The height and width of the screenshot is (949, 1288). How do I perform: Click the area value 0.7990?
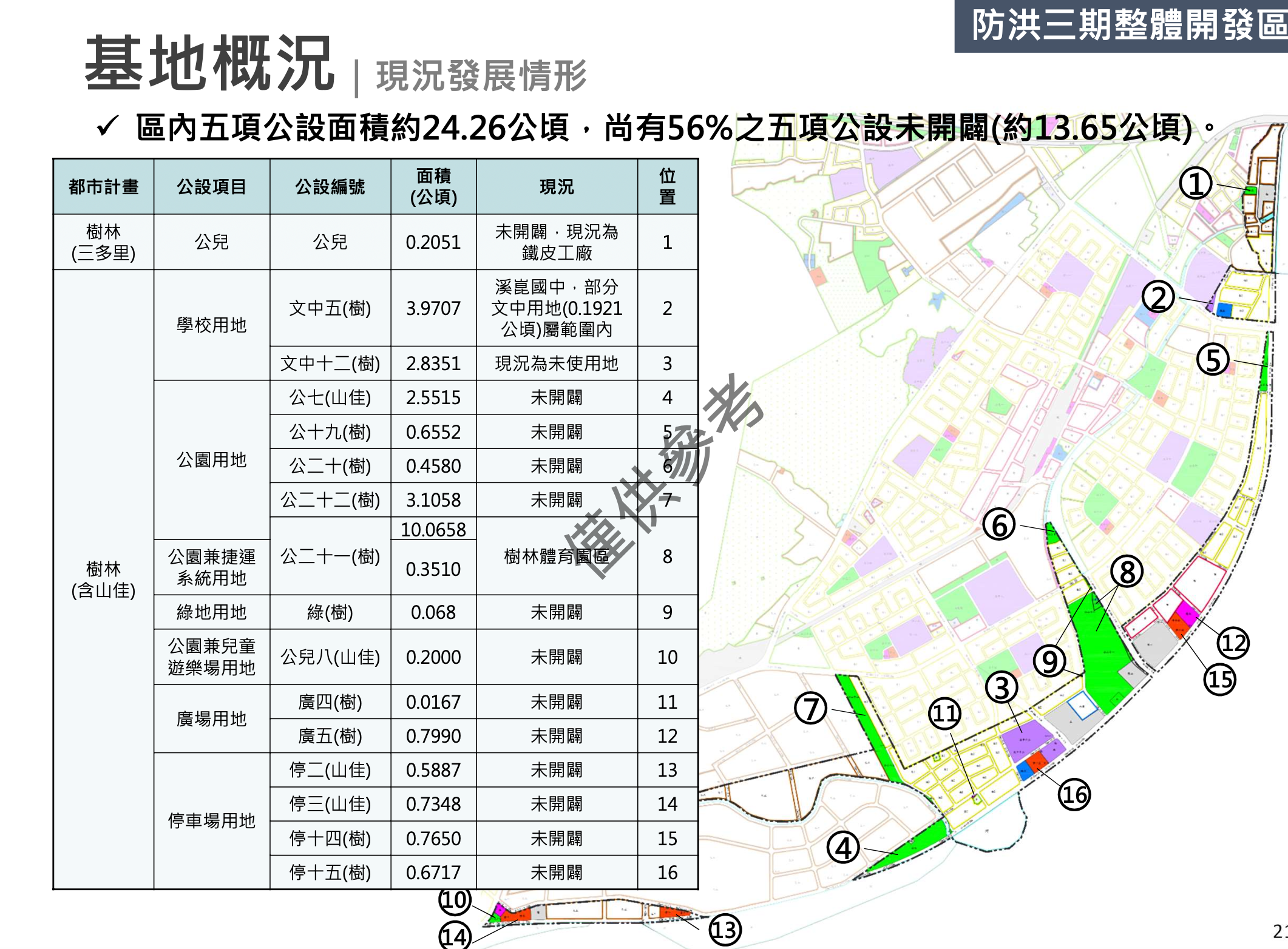433,736
